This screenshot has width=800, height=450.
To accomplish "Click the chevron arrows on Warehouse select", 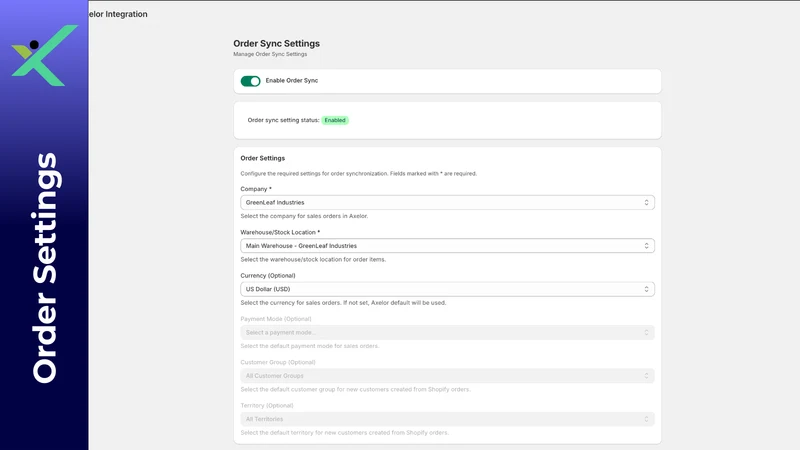I will 646,246.
